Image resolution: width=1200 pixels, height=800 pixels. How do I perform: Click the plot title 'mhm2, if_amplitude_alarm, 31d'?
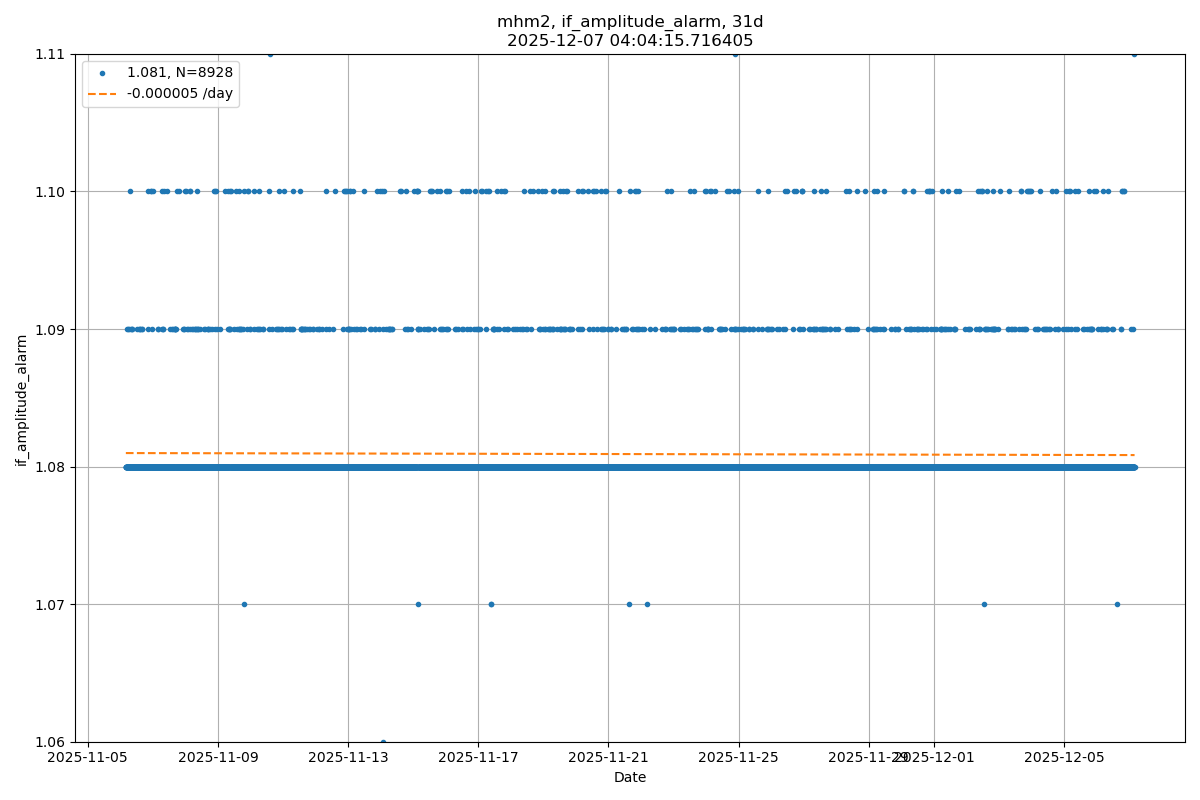630,22
